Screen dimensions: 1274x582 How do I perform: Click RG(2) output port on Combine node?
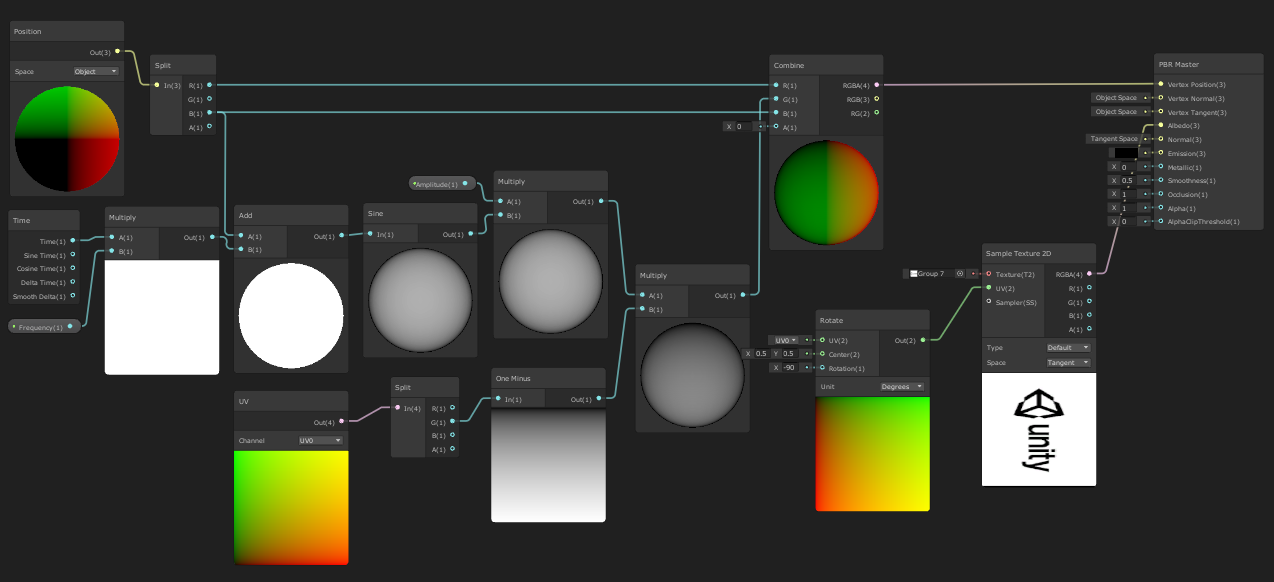coord(877,113)
